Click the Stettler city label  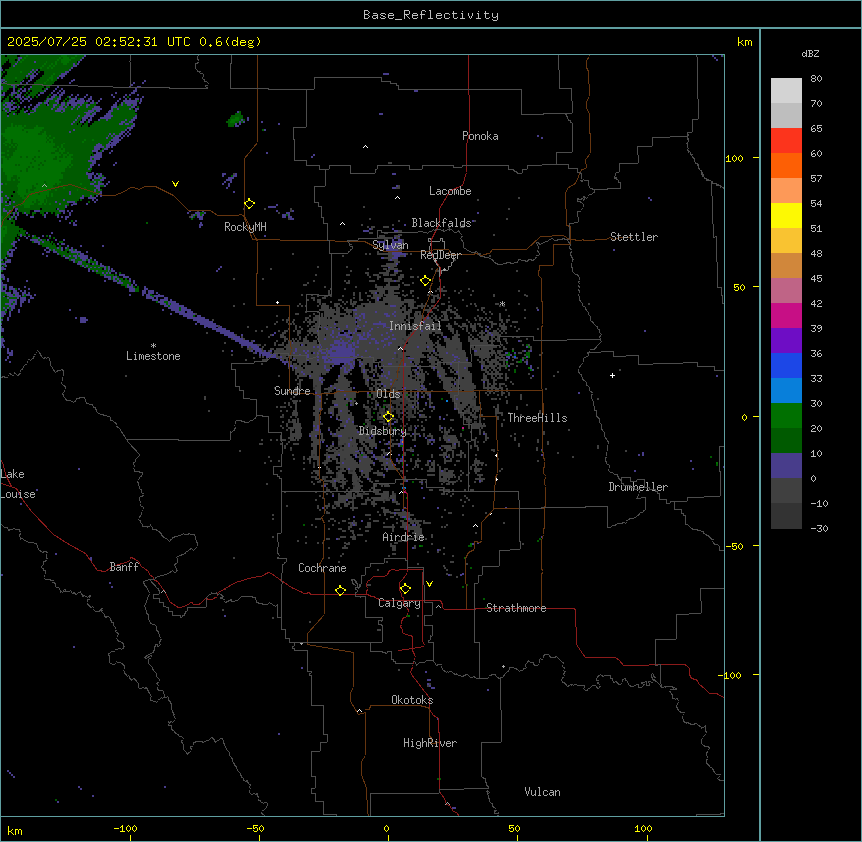click(x=634, y=237)
